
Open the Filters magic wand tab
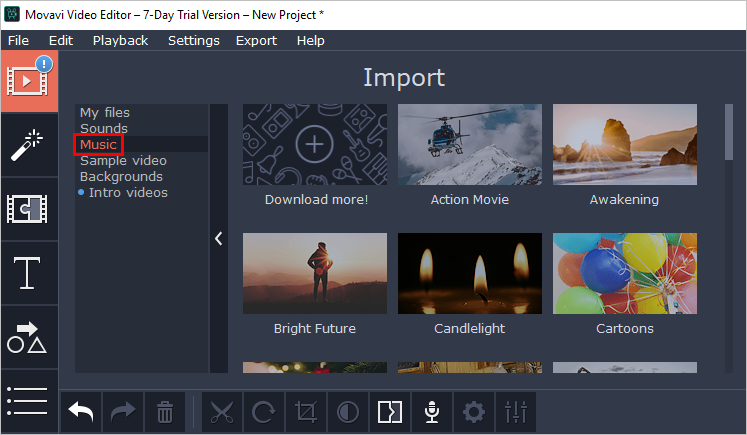coord(29,145)
